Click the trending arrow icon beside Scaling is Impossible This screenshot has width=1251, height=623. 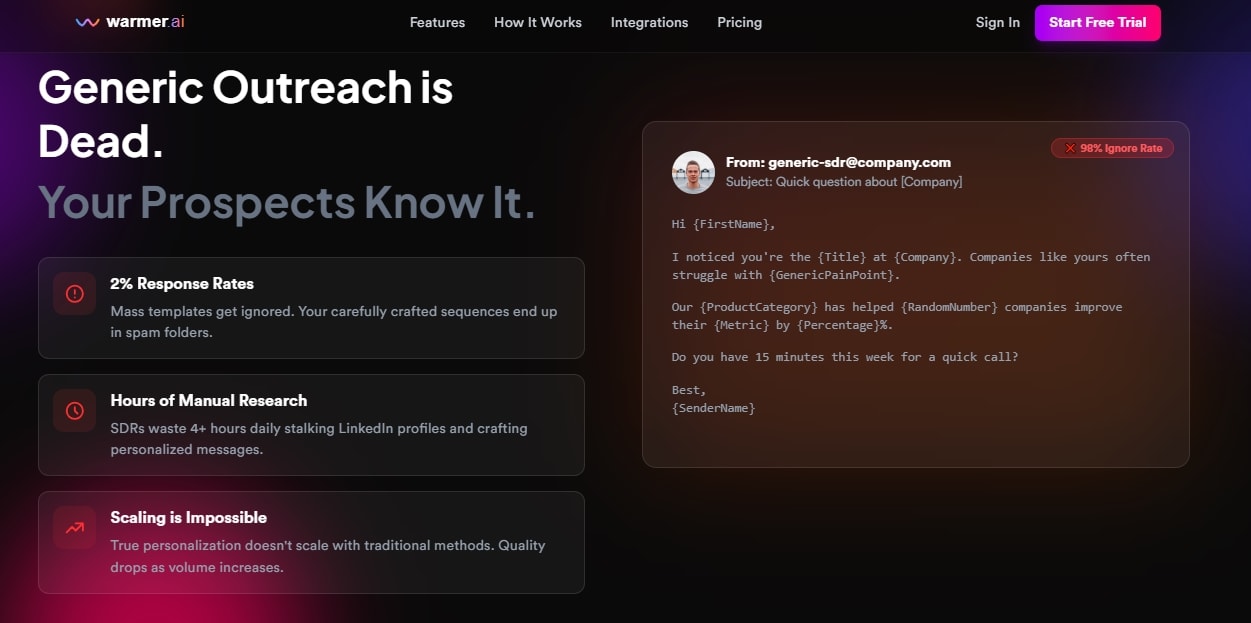click(x=75, y=528)
